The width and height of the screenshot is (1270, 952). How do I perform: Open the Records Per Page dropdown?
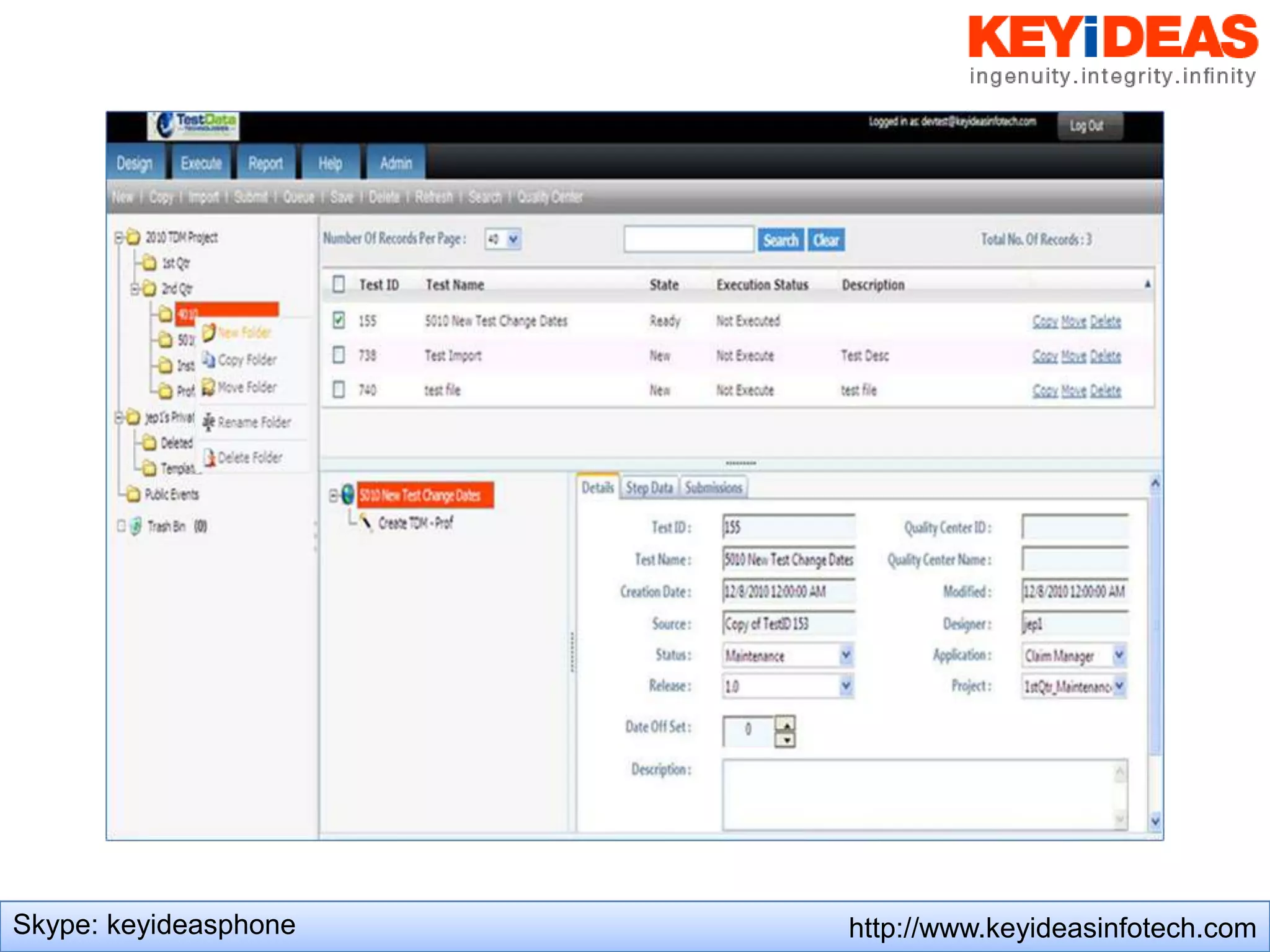point(503,239)
